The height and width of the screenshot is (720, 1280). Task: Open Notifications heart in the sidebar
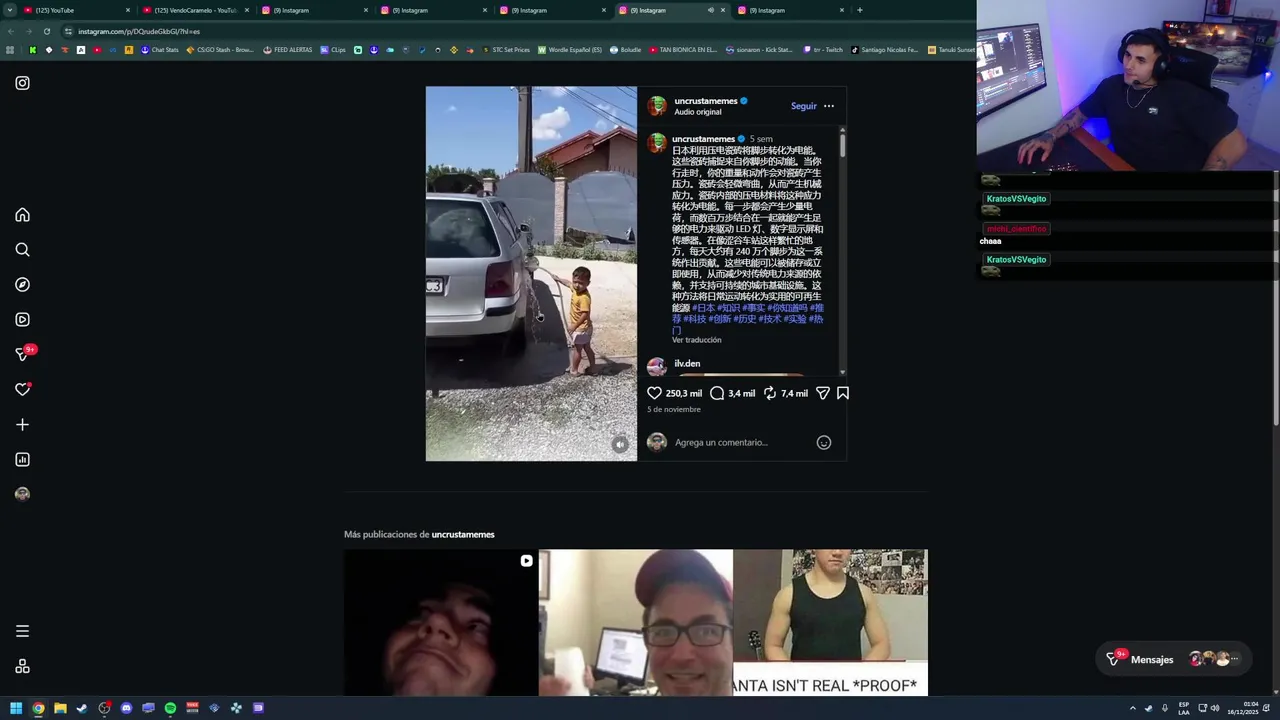pos(22,390)
